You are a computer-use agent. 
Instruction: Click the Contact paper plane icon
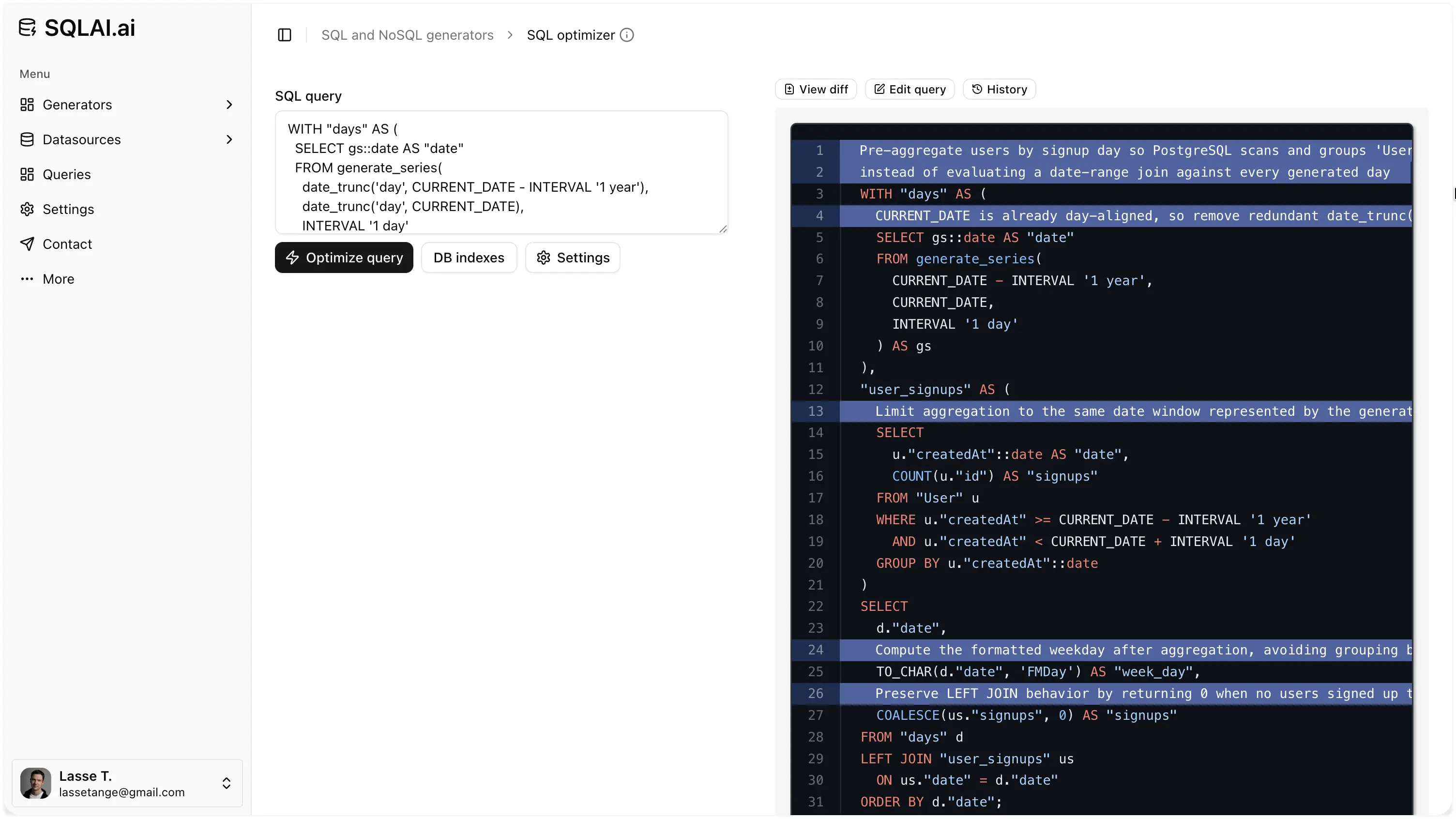[27, 244]
